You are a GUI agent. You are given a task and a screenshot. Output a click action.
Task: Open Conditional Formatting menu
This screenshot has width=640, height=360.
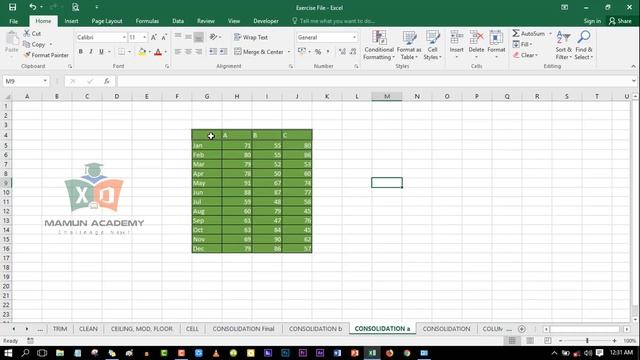pyautogui.click(x=379, y=45)
